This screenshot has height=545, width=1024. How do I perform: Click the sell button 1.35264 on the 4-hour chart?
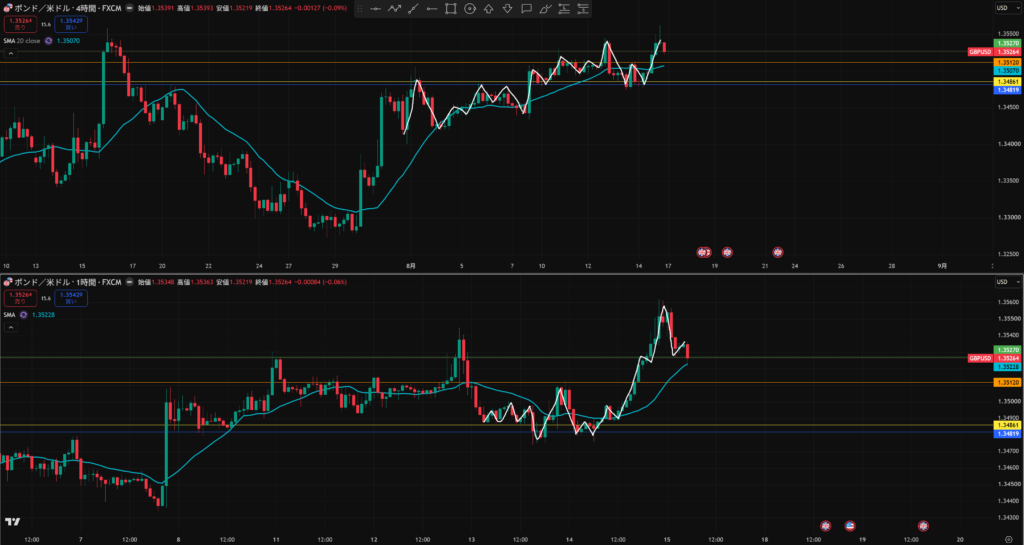point(20,24)
